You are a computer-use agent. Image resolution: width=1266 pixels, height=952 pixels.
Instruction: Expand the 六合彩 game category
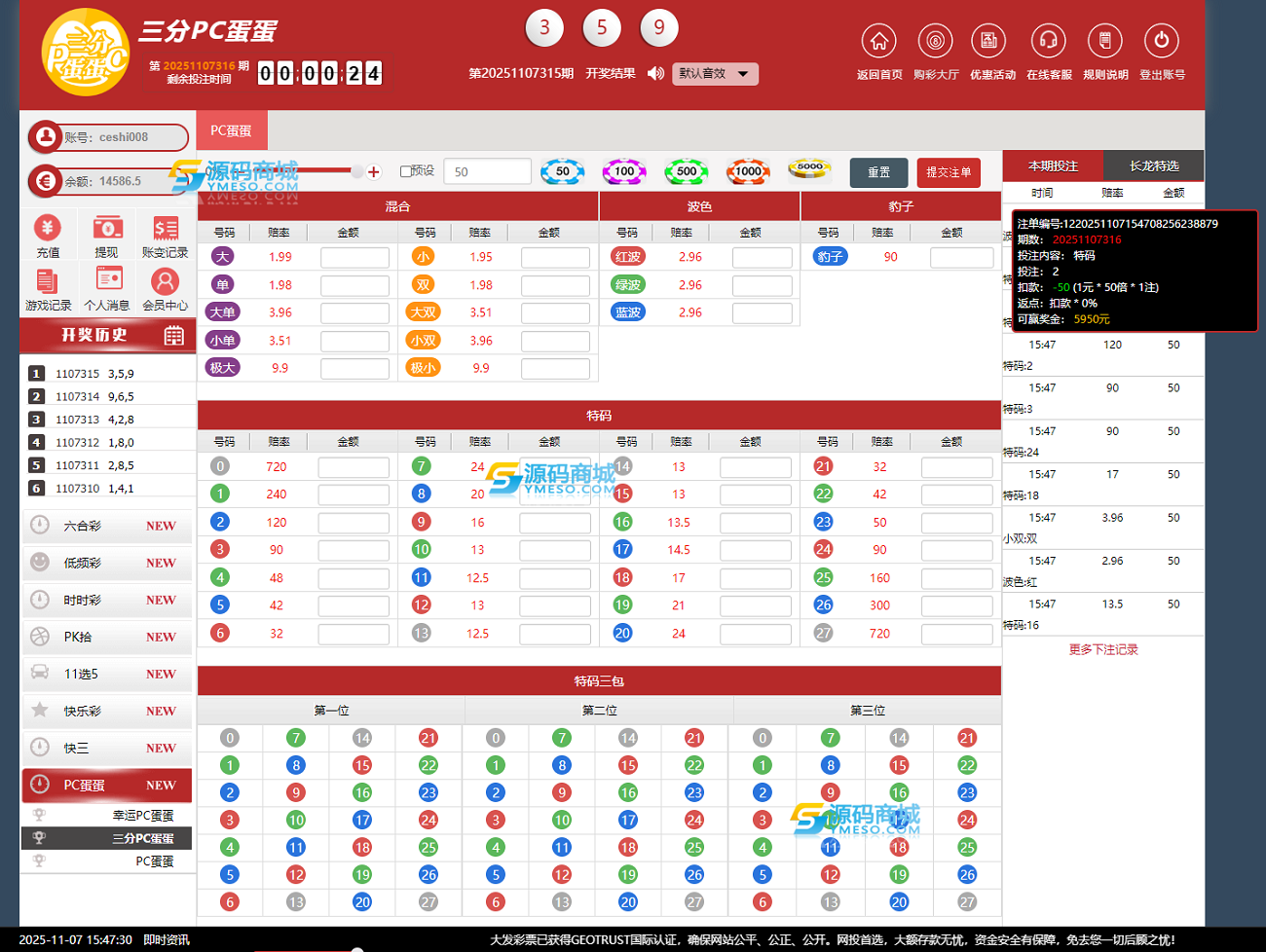click(107, 526)
